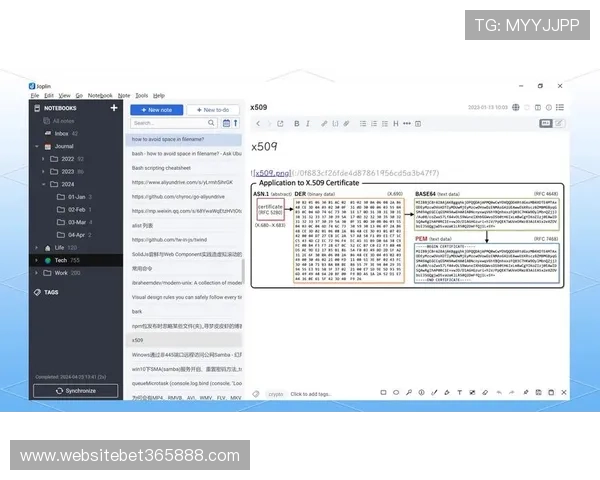Click the toggle sort order field calendar icon

tap(226, 123)
